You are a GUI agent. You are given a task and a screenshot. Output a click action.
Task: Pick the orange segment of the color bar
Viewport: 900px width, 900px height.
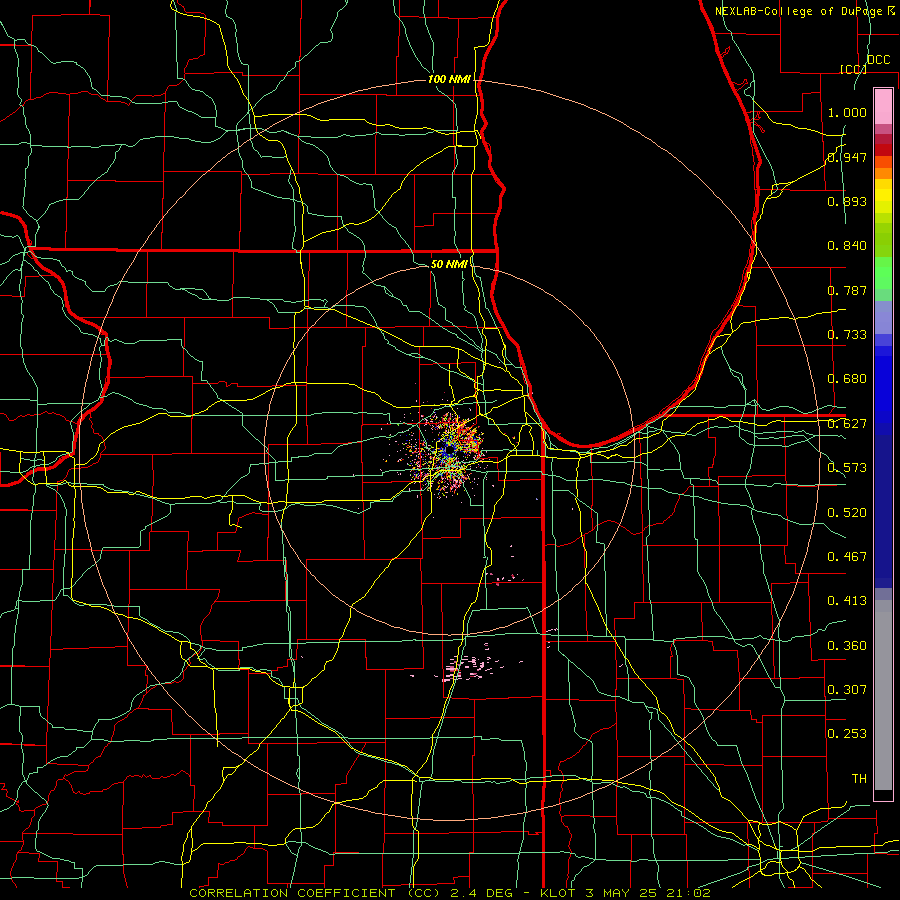pos(883,173)
